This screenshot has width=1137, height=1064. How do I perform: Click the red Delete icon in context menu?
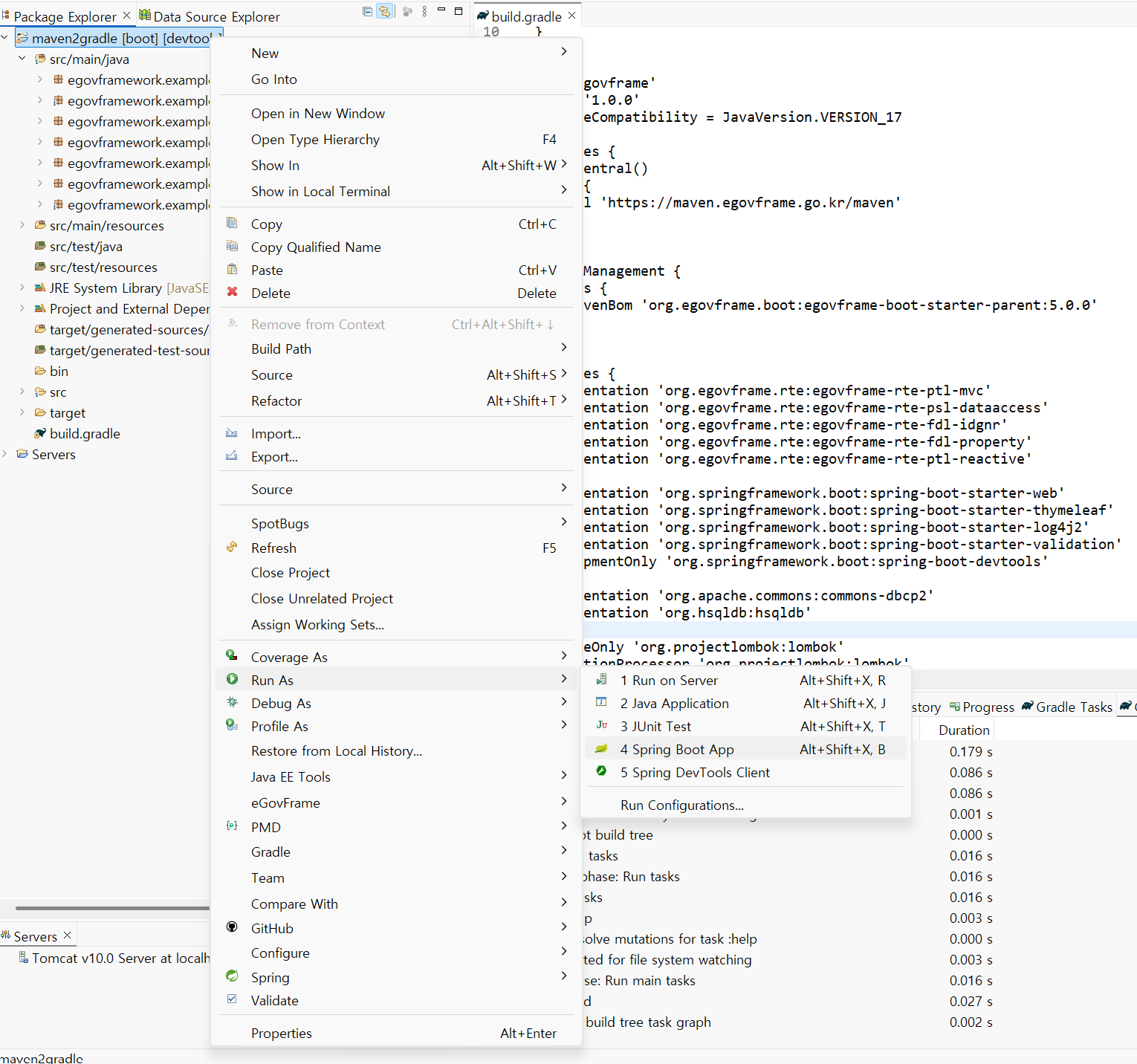(233, 292)
